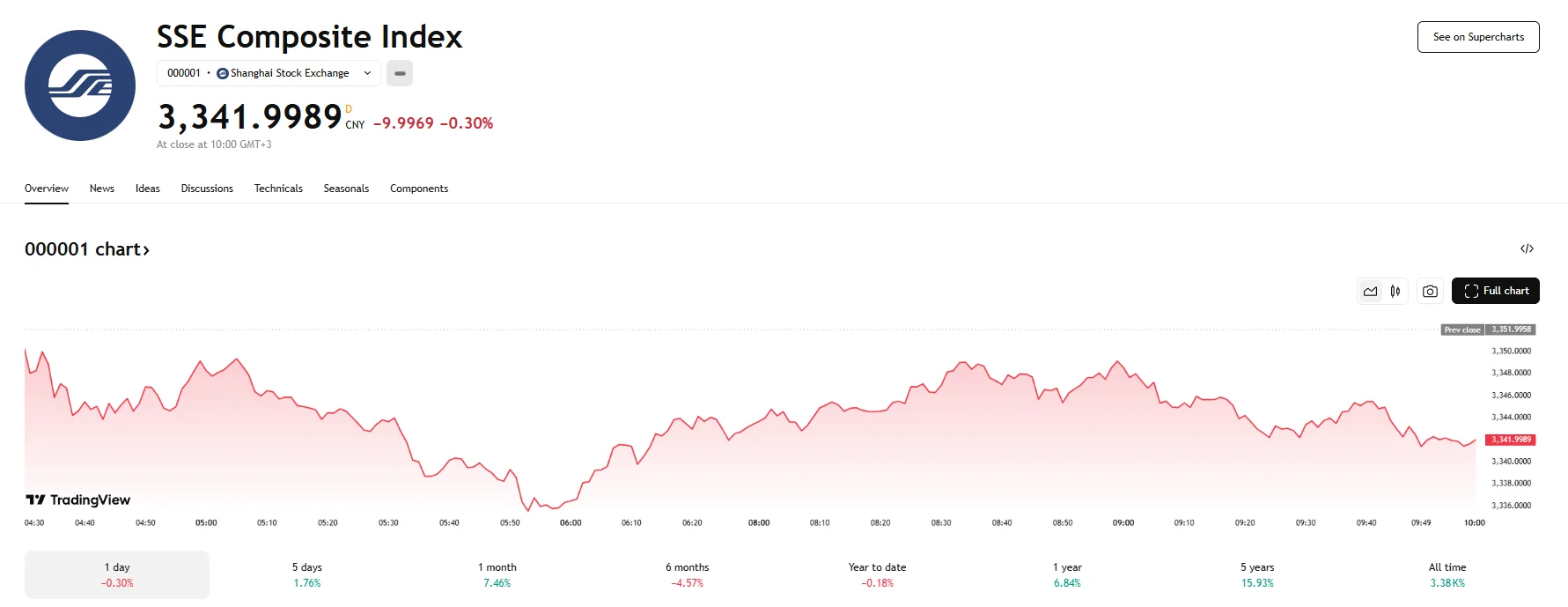1568x607 pixels.
Task: Switch to the Seasonals tab
Action: 346,189
